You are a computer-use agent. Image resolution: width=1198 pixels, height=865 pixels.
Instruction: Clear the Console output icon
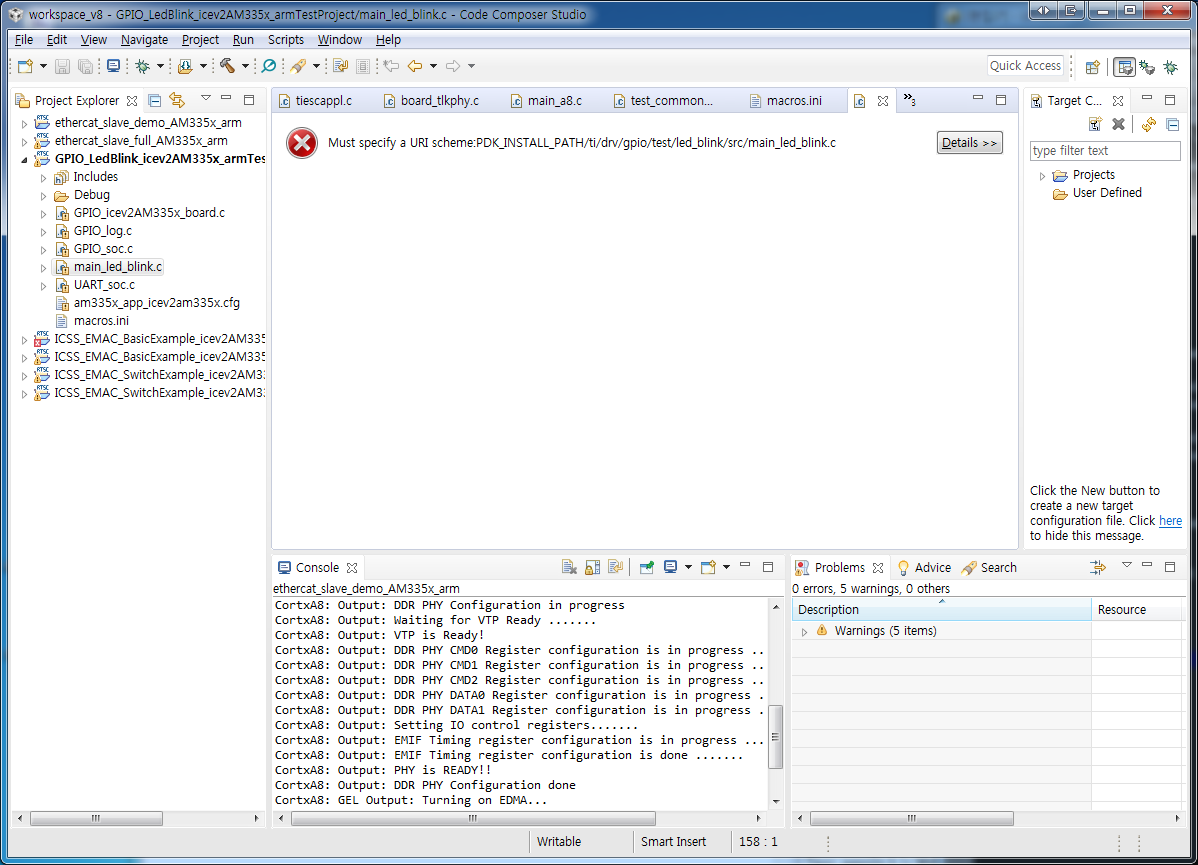tap(569, 567)
